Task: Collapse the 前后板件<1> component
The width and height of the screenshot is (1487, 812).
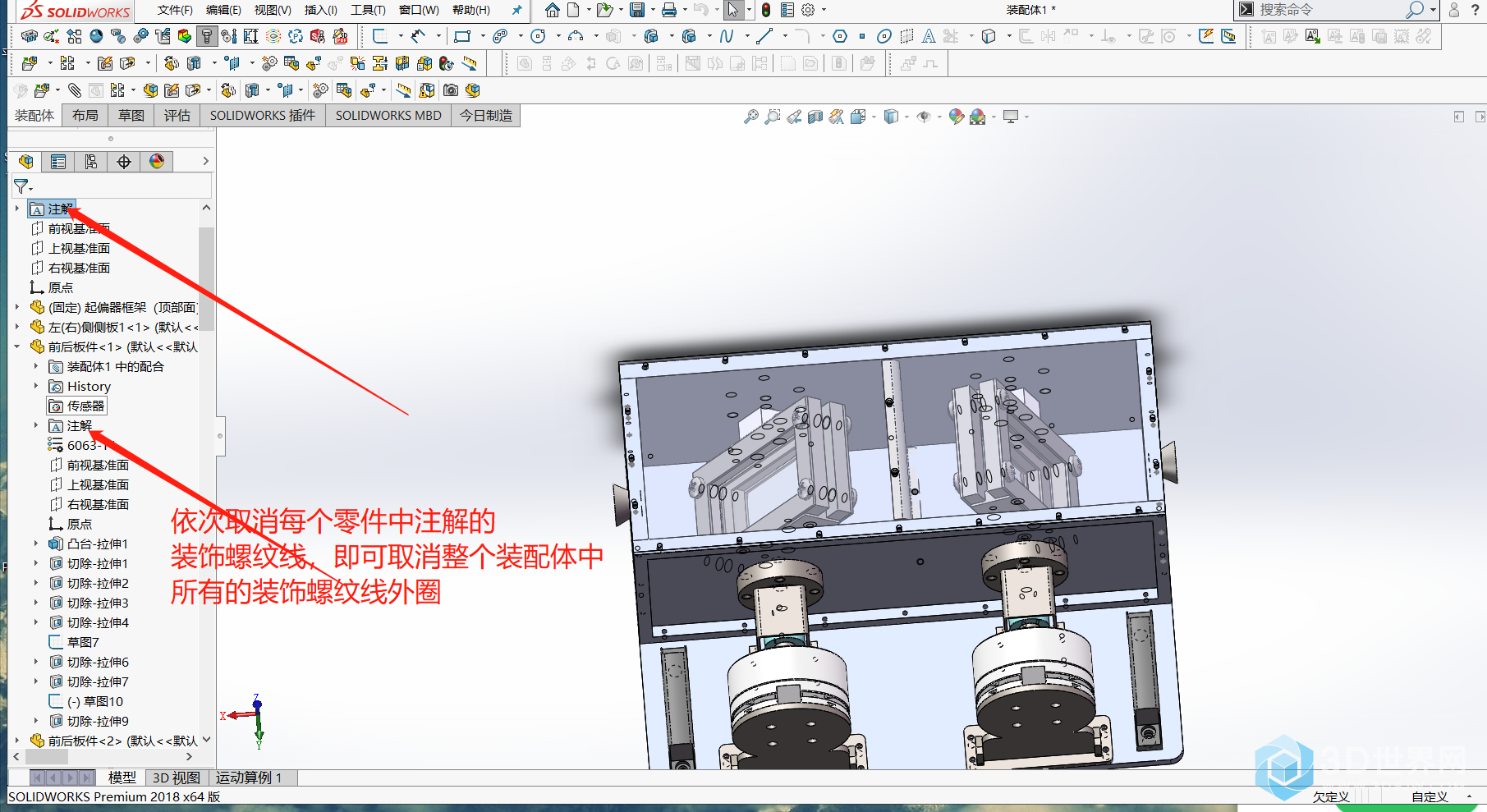Action: 17,346
